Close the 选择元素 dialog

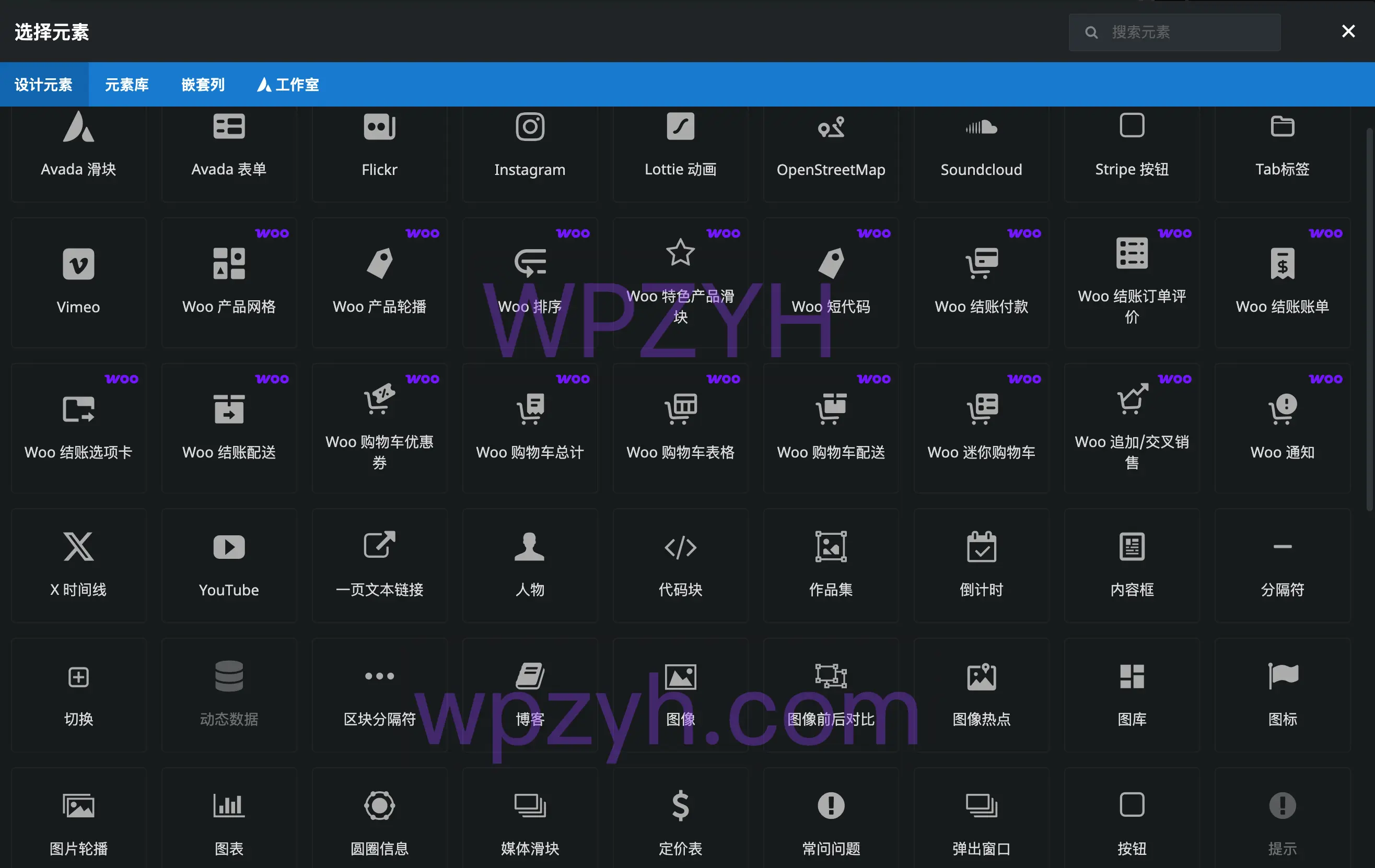[1348, 31]
